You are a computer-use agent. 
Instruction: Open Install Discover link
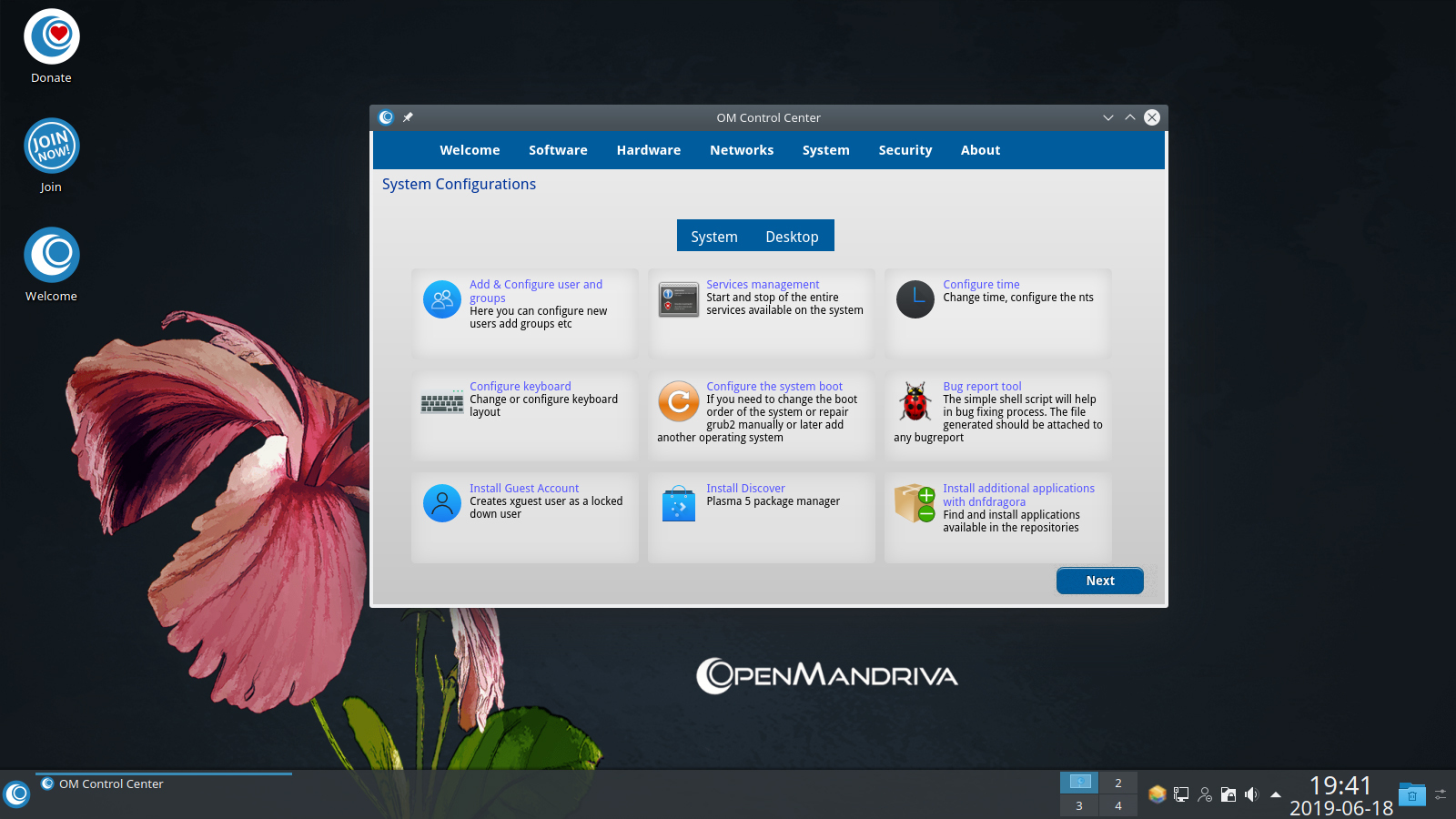tap(745, 489)
